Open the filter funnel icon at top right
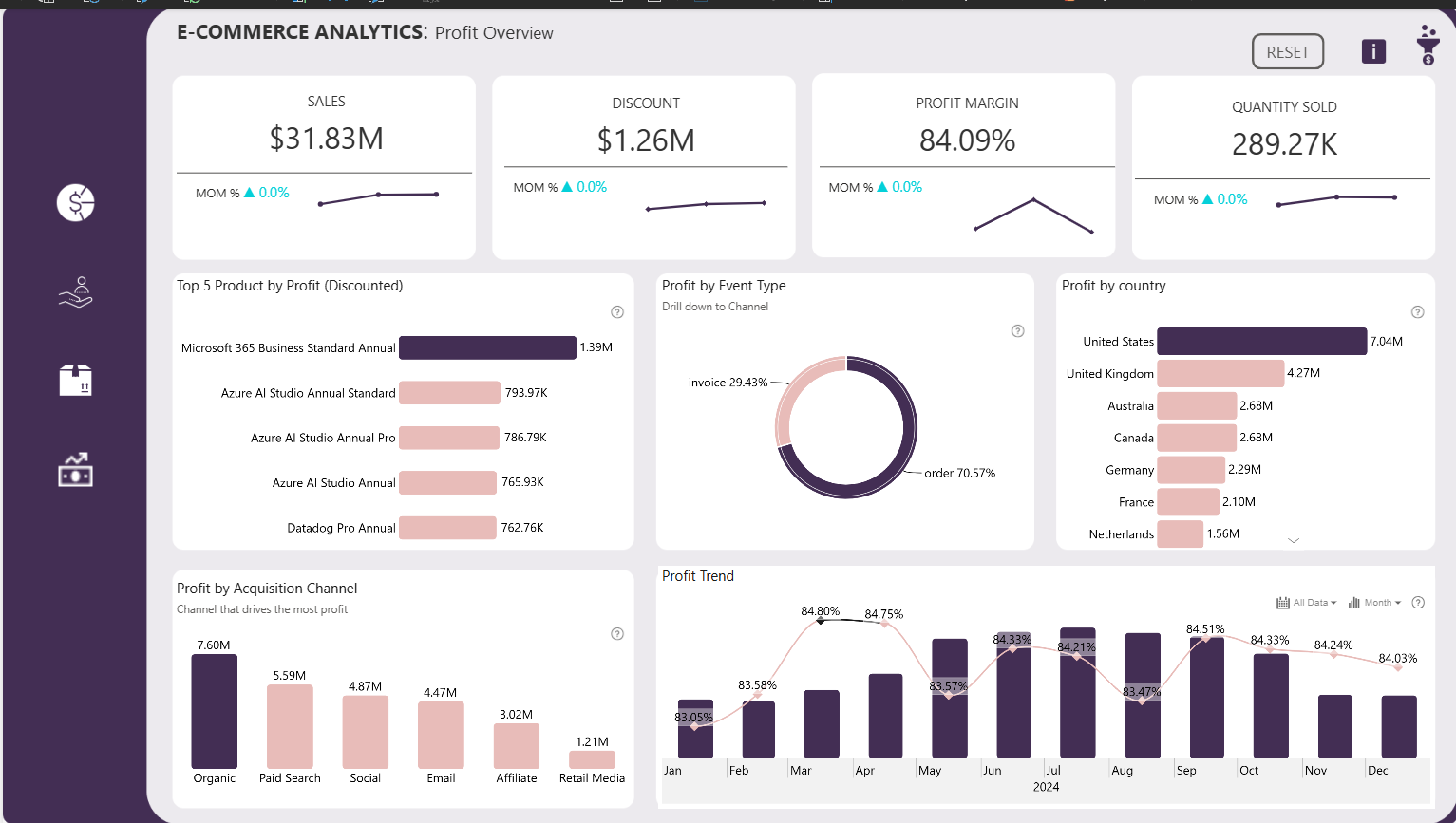This screenshot has height=823, width=1456. click(1428, 46)
